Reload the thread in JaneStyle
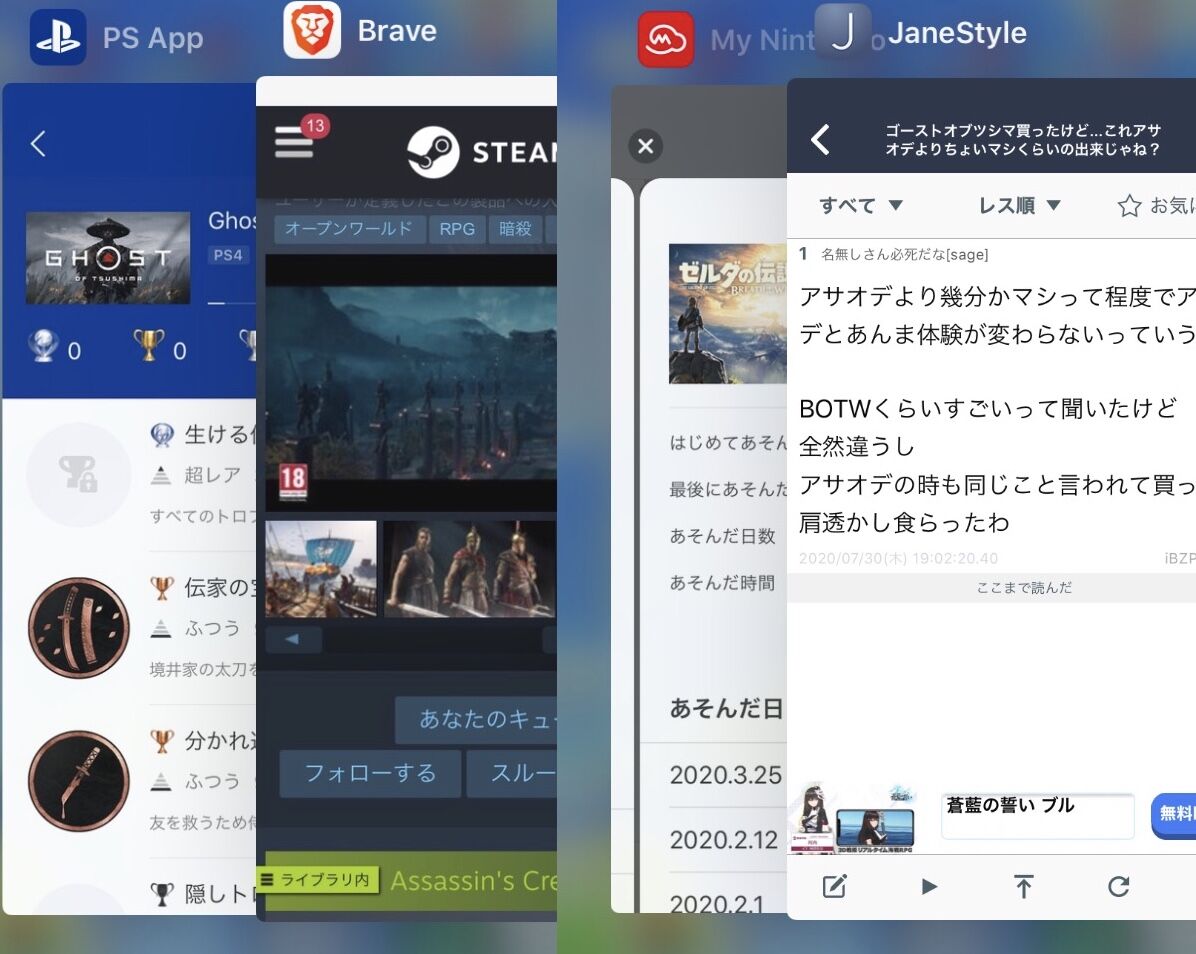This screenshot has height=954, width=1196. (1119, 886)
